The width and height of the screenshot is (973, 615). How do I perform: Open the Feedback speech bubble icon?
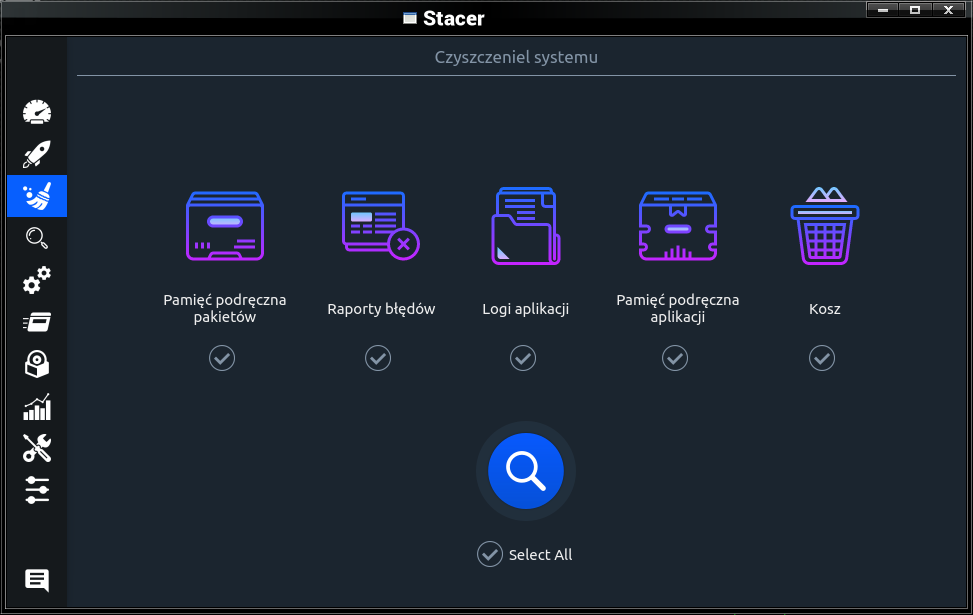click(x=37, y=580)
